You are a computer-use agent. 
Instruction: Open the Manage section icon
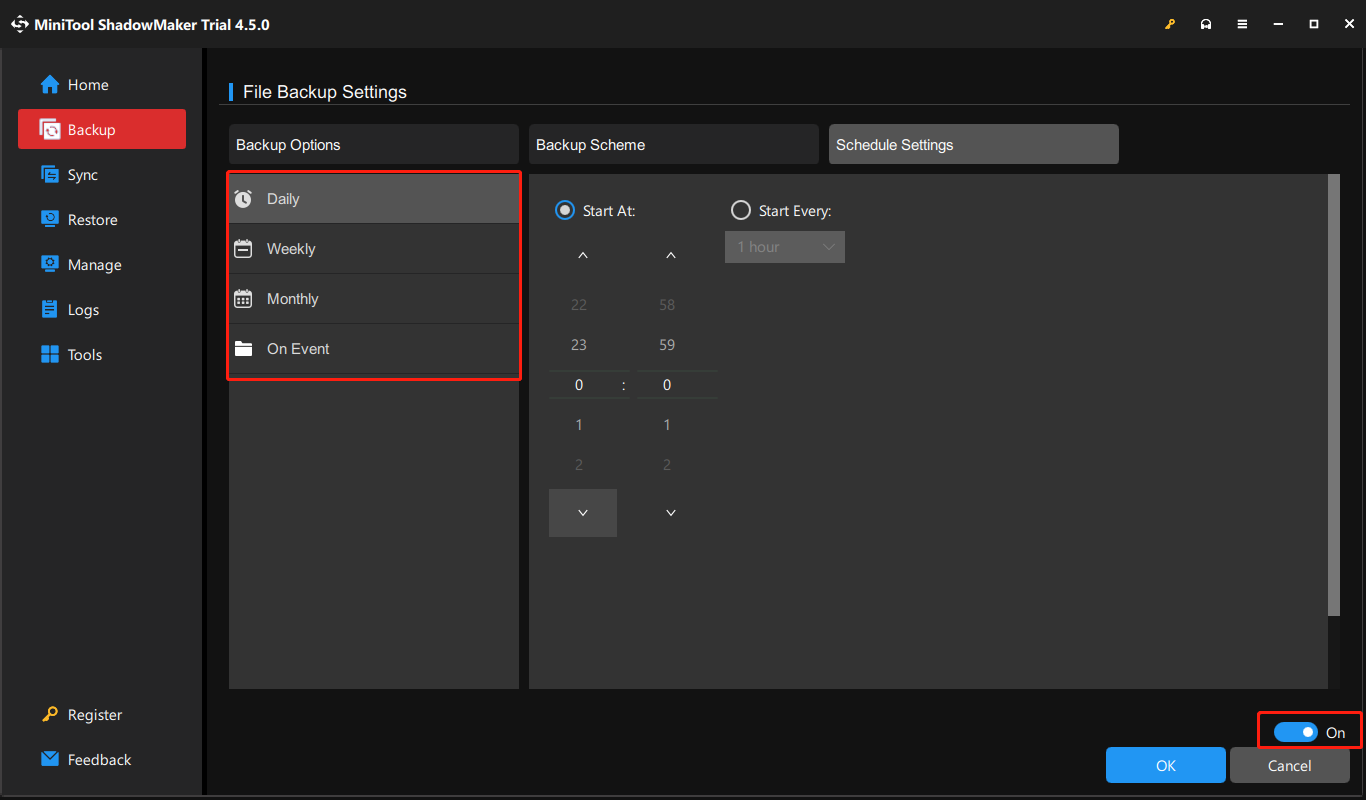(x=50, y=265)
